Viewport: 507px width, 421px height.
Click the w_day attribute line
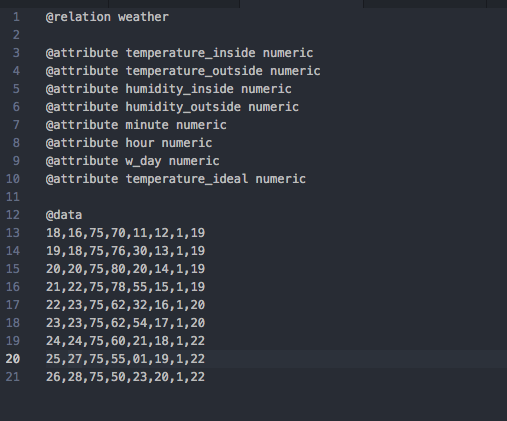point(133,161)
